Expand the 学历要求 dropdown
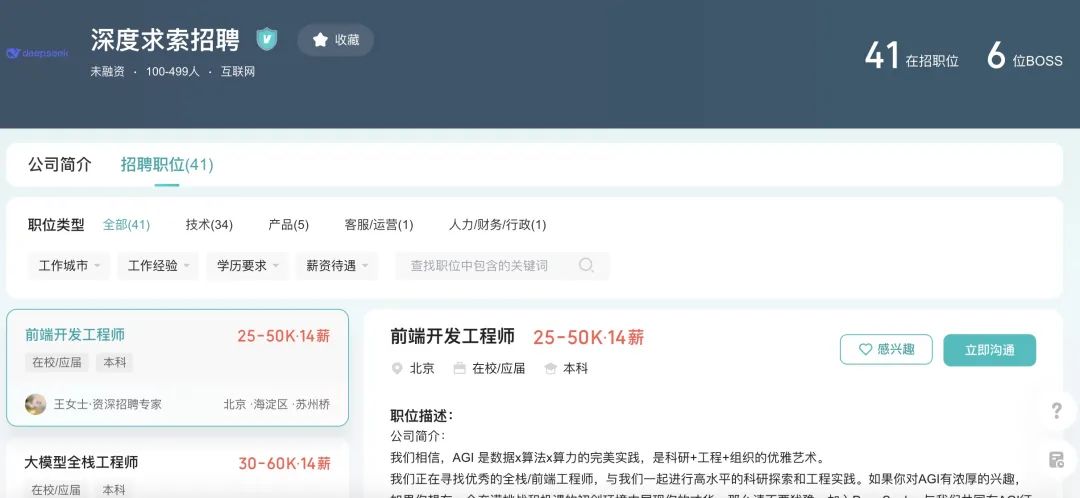Viewport: 1080px width, 498px height. point(247,266)
